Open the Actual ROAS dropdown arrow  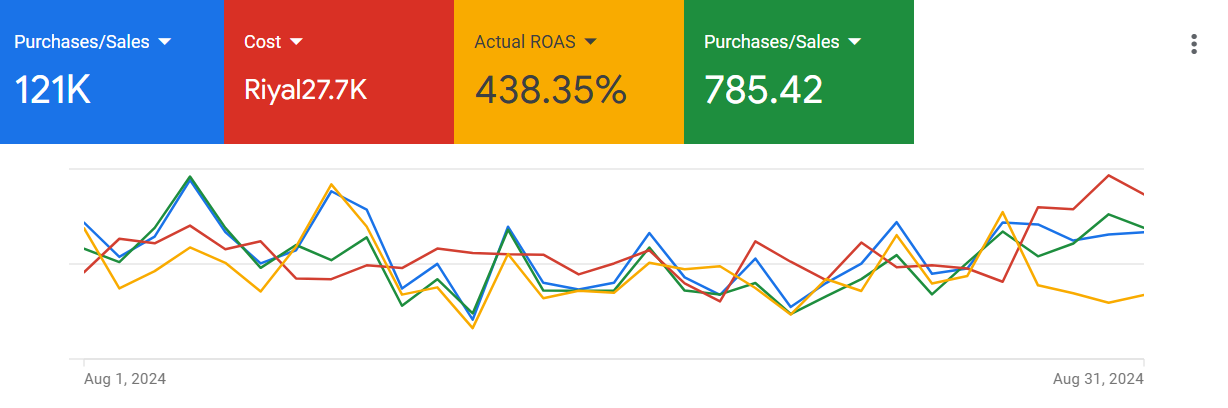click(590, 42)
